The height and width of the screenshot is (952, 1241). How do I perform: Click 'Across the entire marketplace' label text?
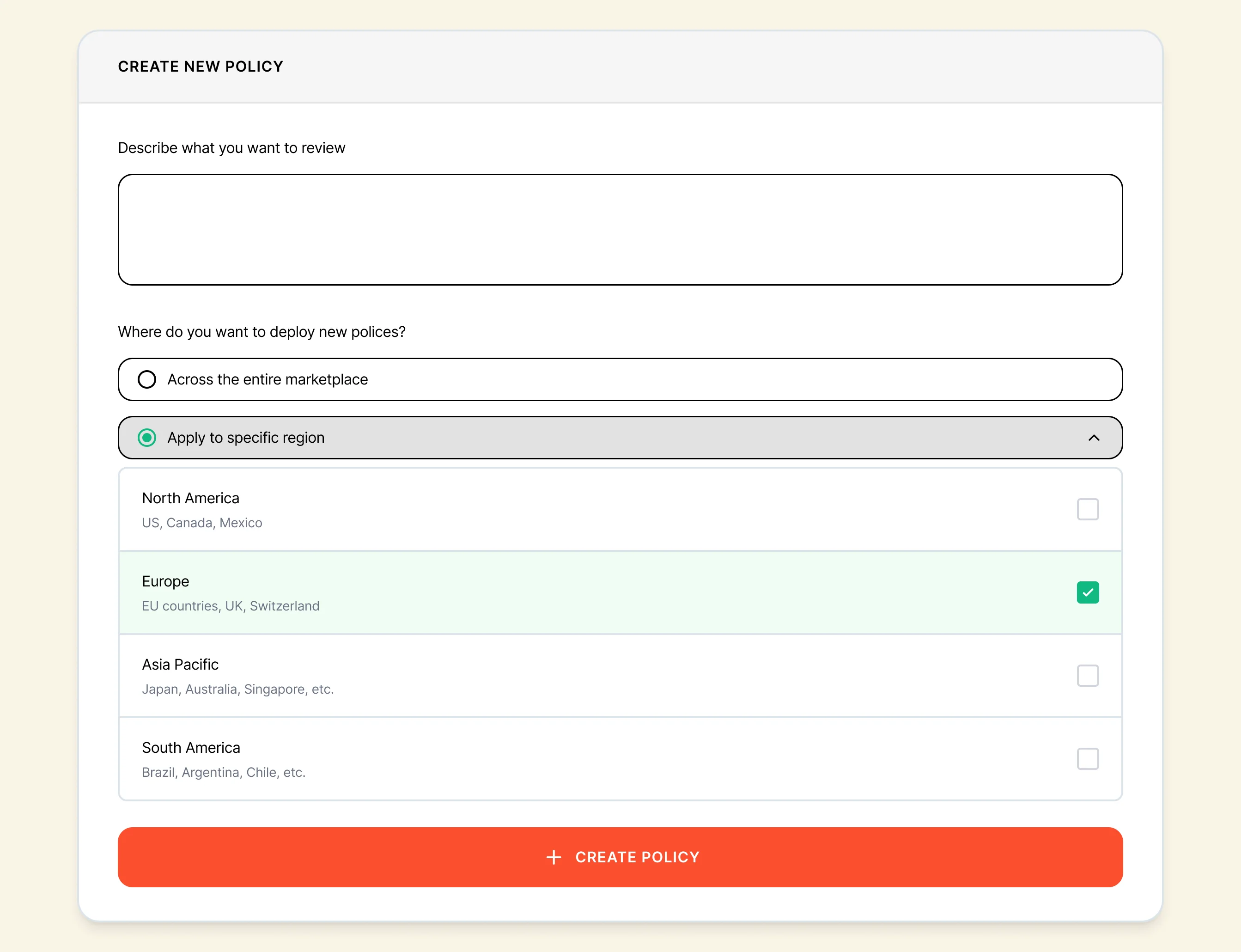tap(268, 380)
